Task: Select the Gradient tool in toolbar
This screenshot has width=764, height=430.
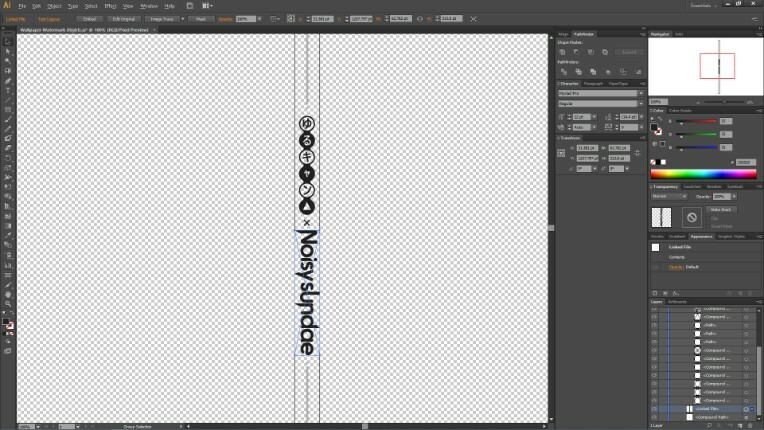Action: coord(7,226)
